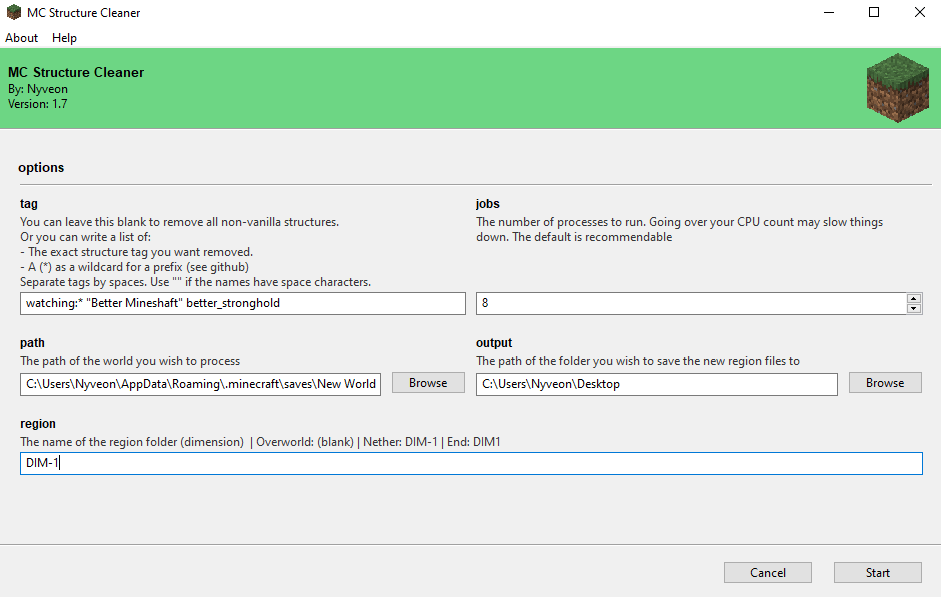Click the tag input field
The height and width of the screenshot is (597, 941).
[242, 304]
